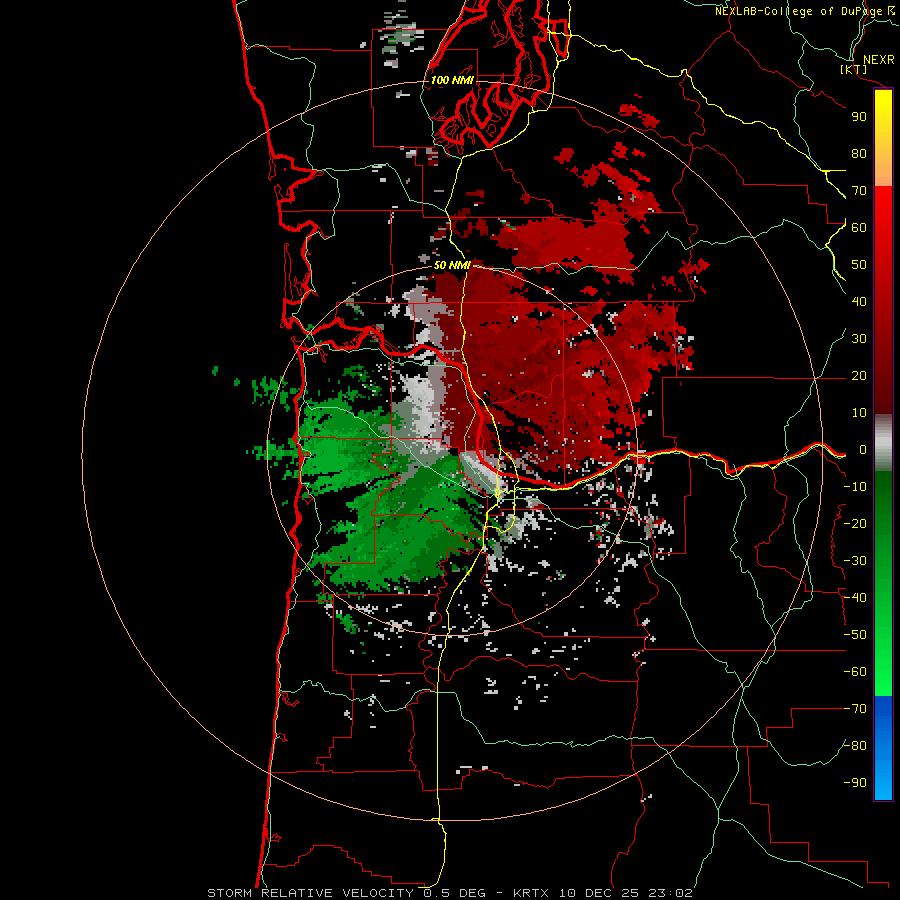Click the -70 value on velocity scale
The width and height of the screenshot is (900, 900).
855,709
